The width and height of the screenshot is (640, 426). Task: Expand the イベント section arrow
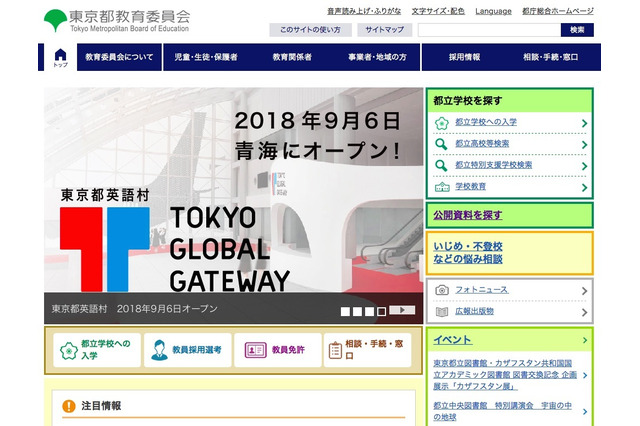[583, 340]
